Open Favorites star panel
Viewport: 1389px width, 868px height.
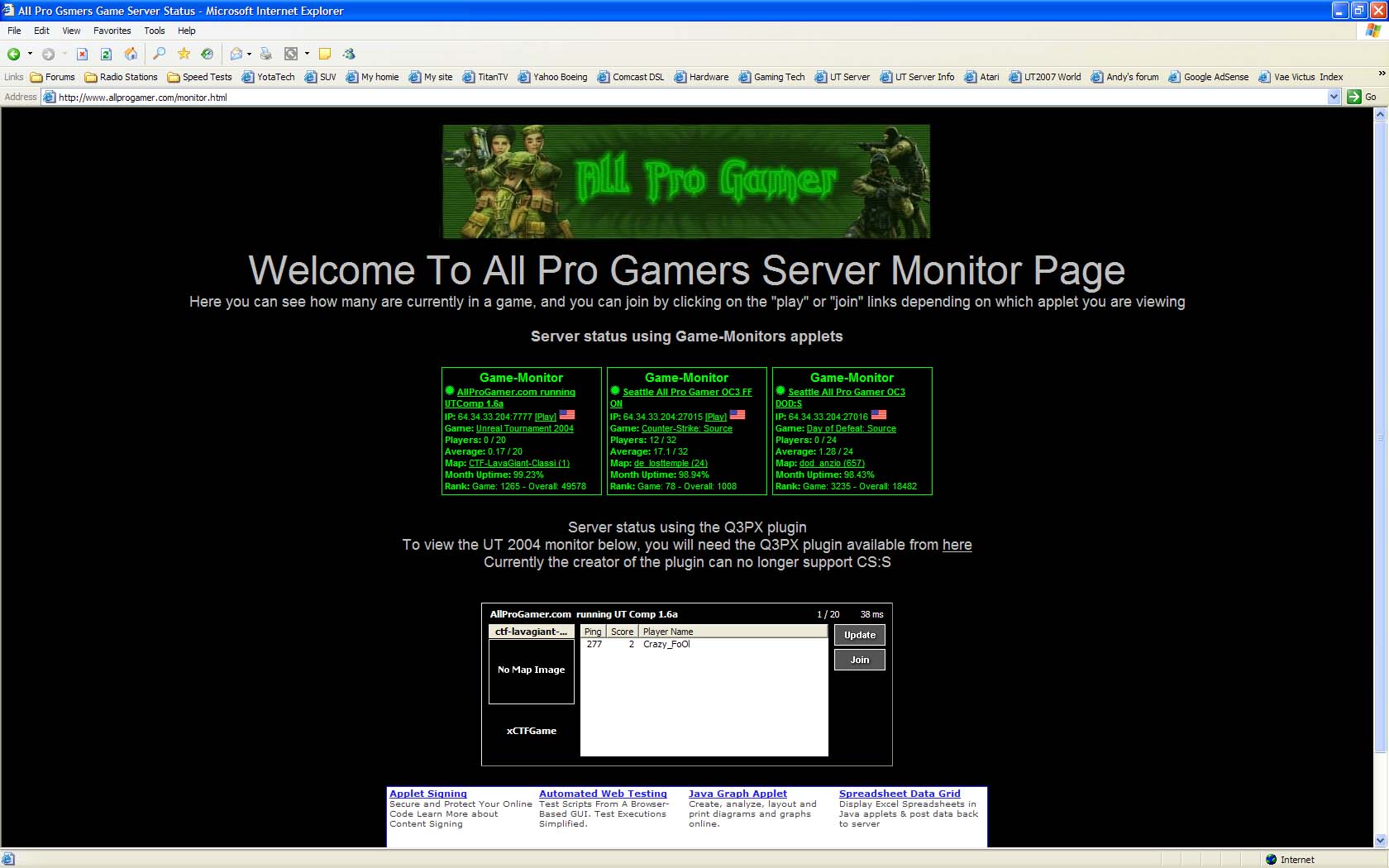coord(184,54)
